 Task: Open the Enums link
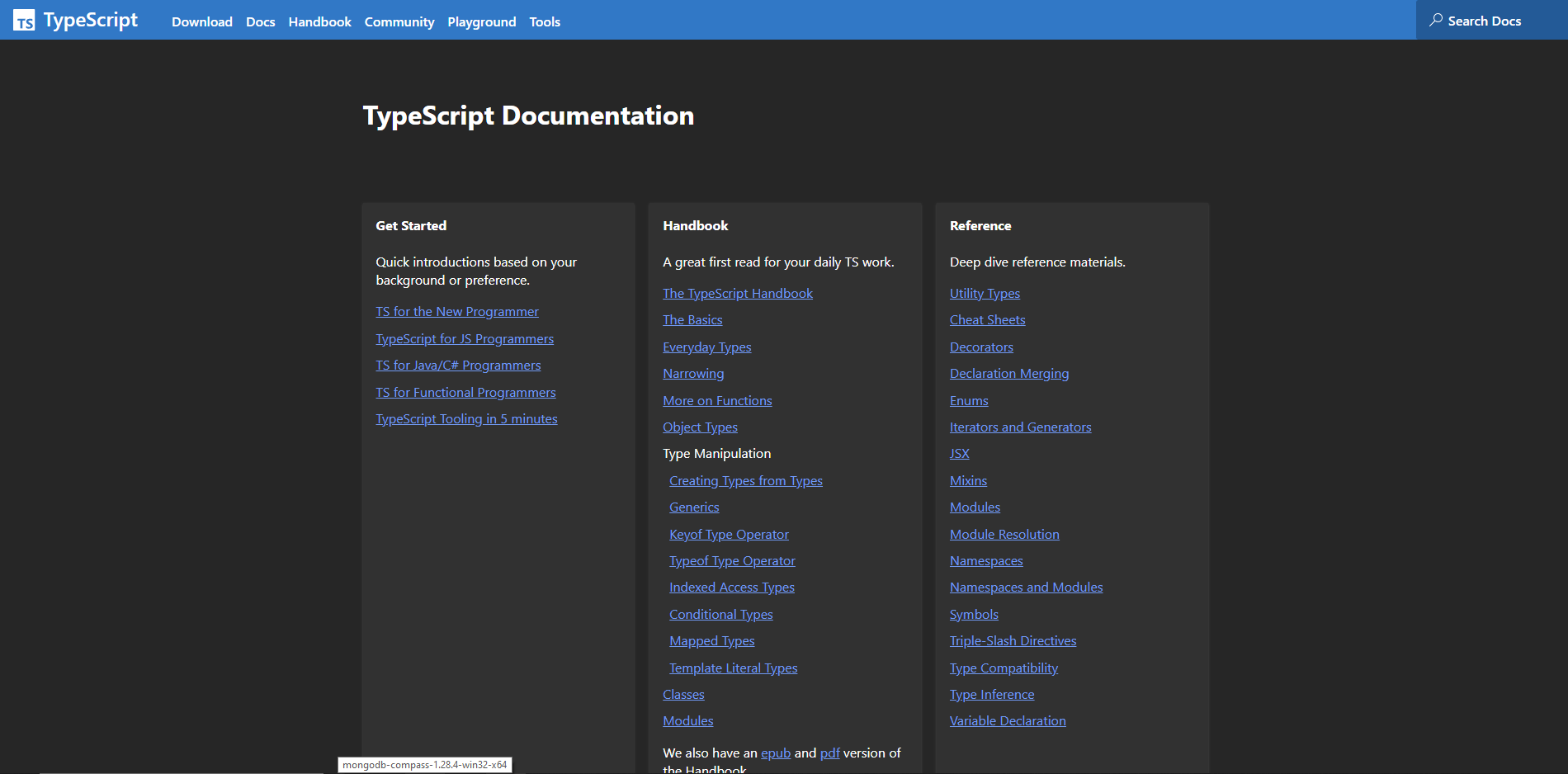[969, 401]
